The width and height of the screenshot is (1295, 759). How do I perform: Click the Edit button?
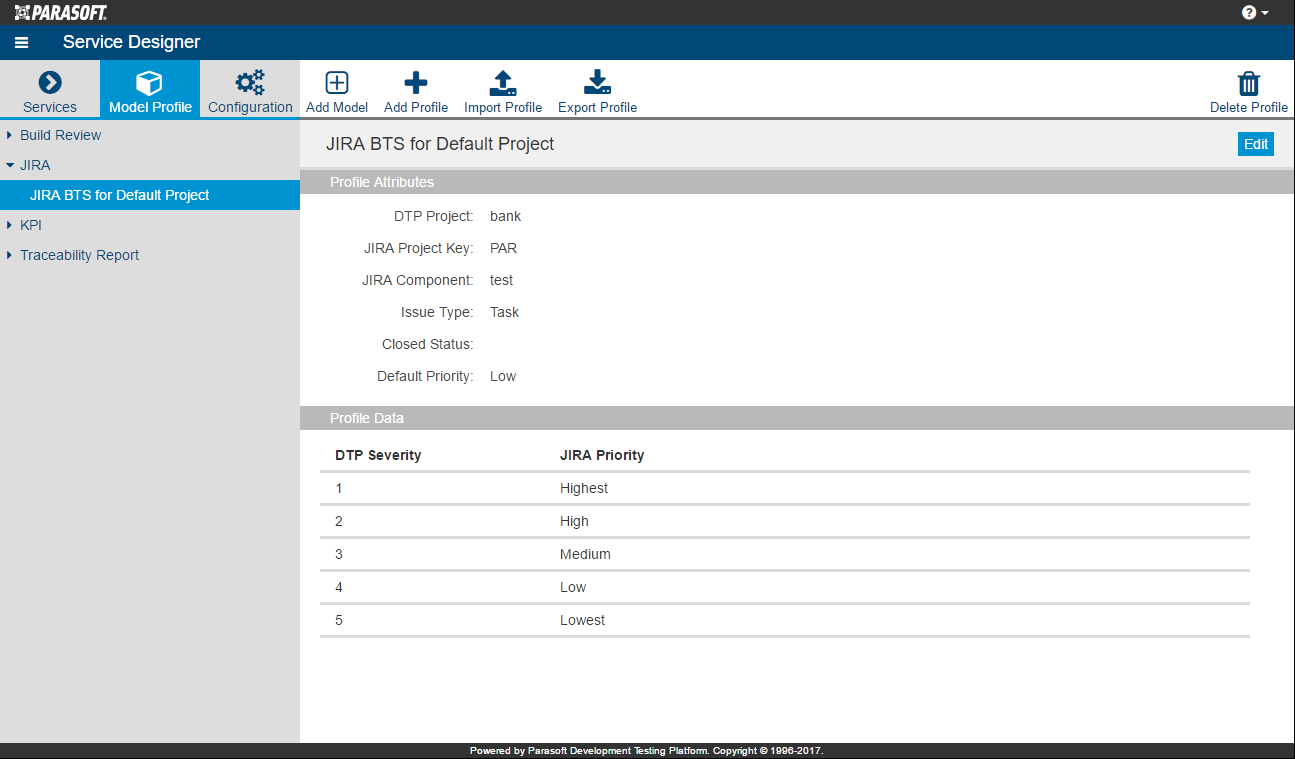pyautogui.click(x=1256, y=144)
